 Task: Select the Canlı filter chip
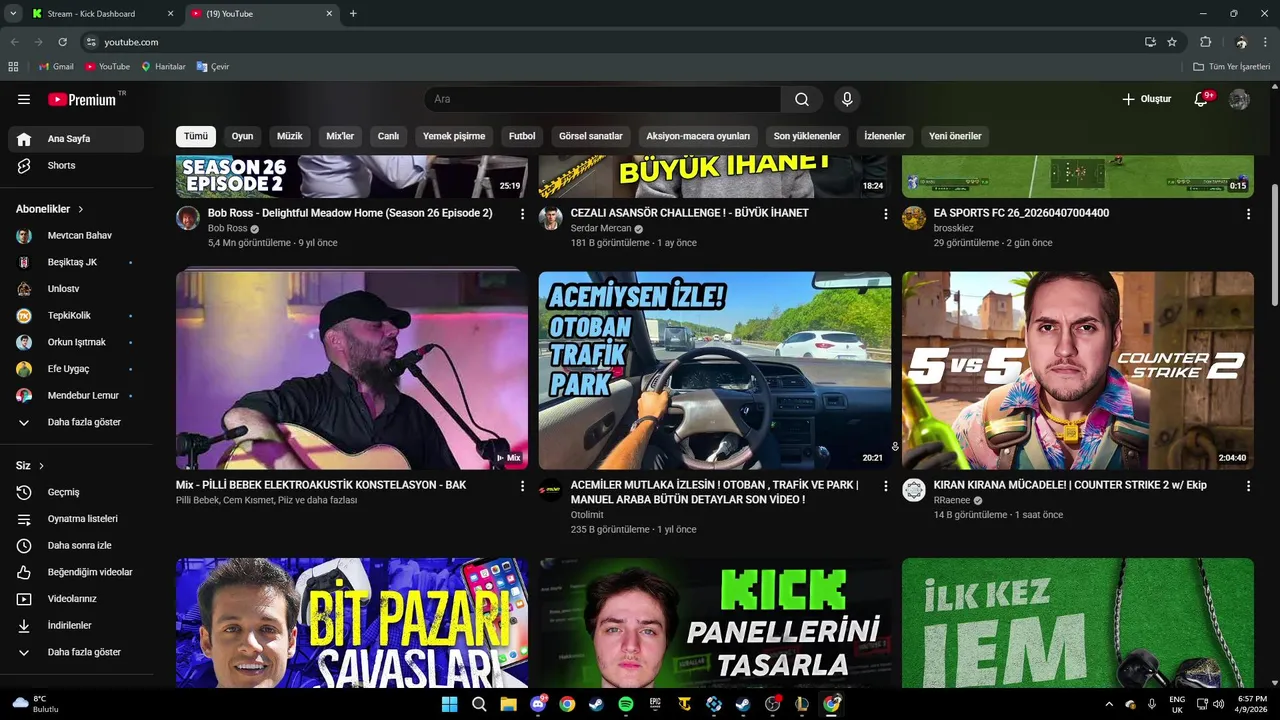(x=388, y=136)
